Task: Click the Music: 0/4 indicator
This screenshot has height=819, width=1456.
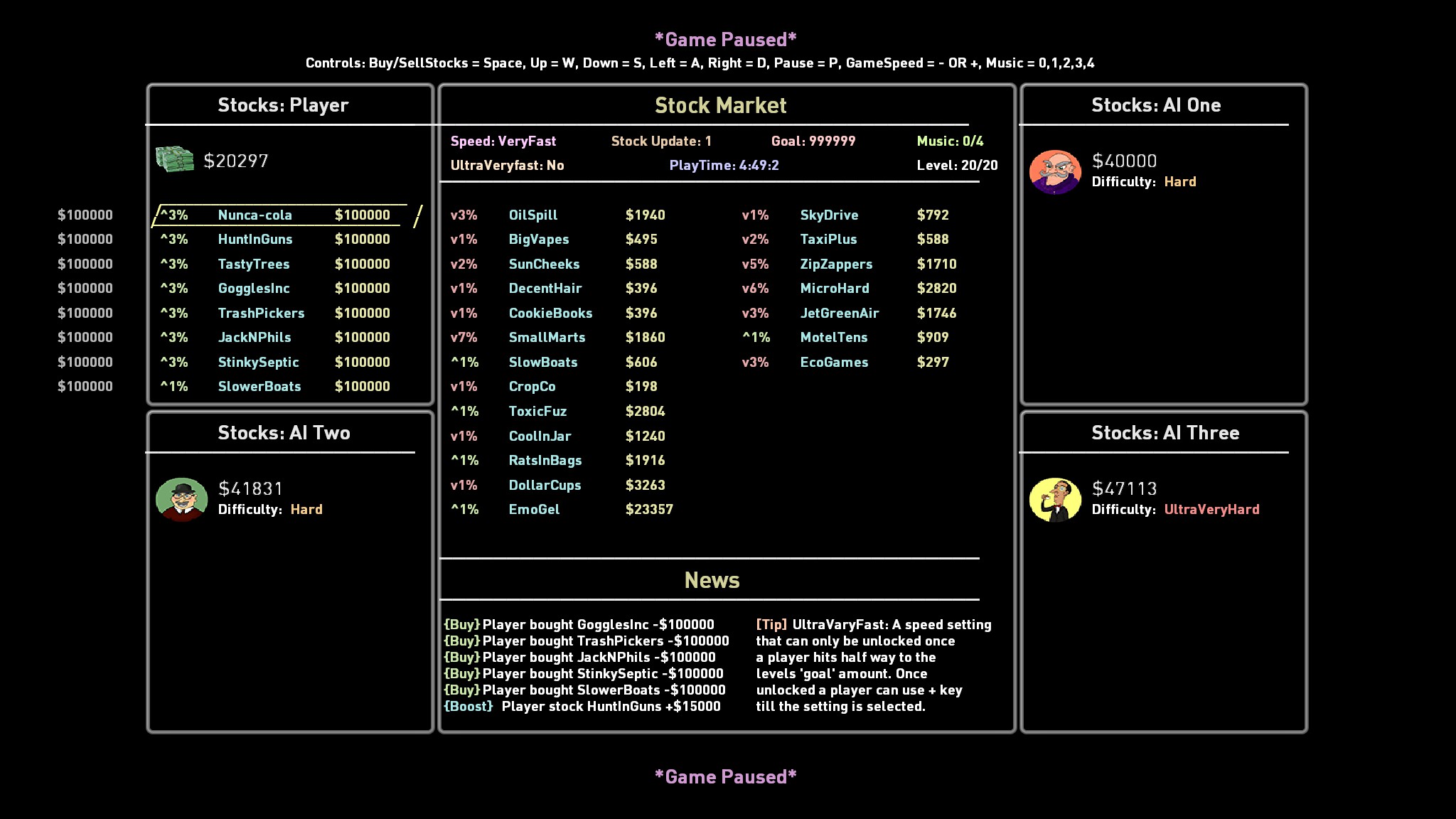Action: coord(950,141)
